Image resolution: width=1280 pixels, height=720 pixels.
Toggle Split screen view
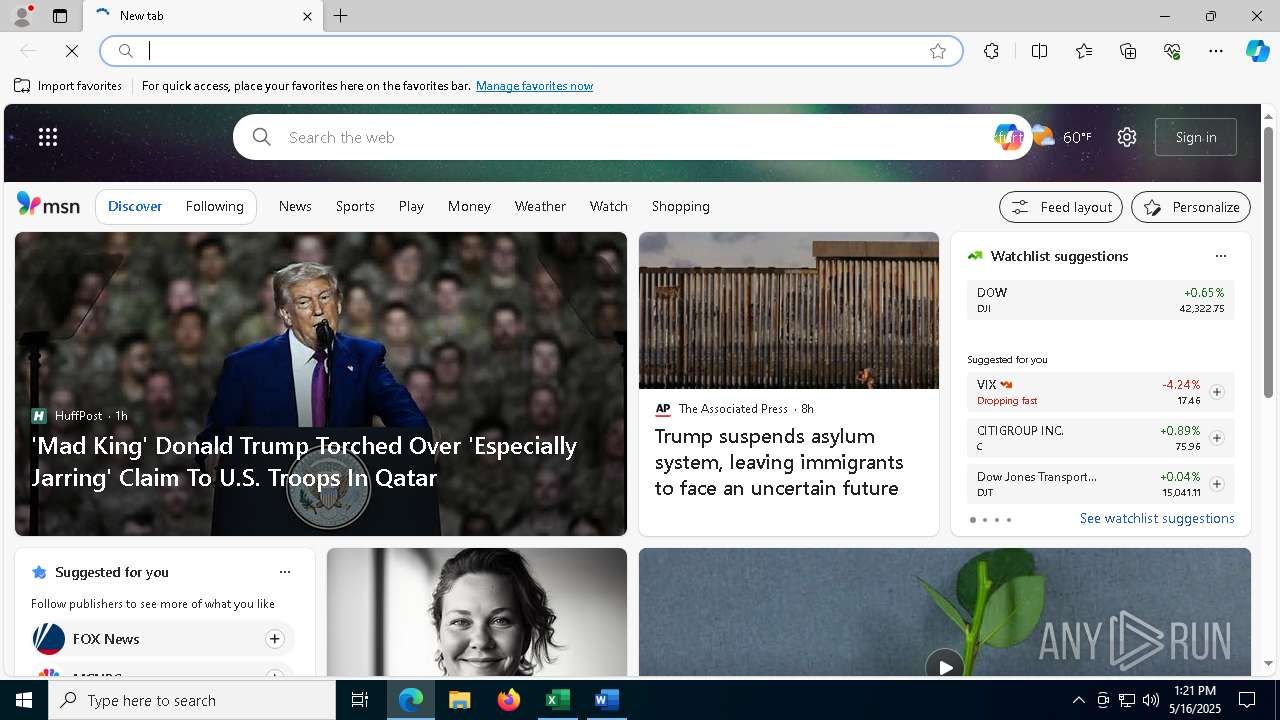click(x=1039, y=51)
